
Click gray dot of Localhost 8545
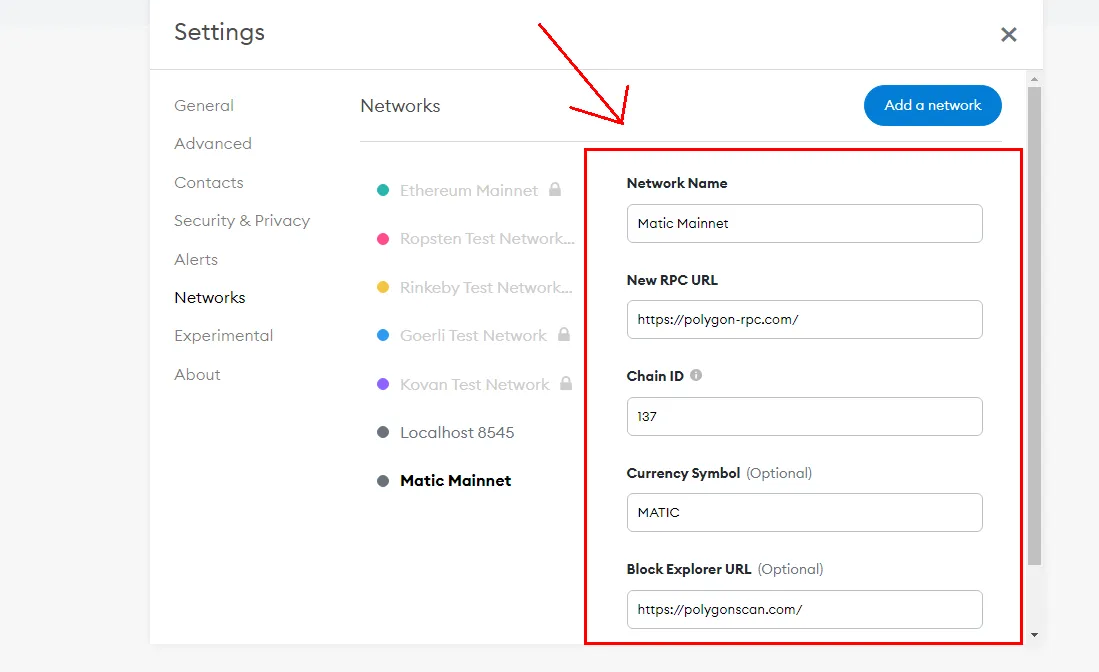[383, 432]
